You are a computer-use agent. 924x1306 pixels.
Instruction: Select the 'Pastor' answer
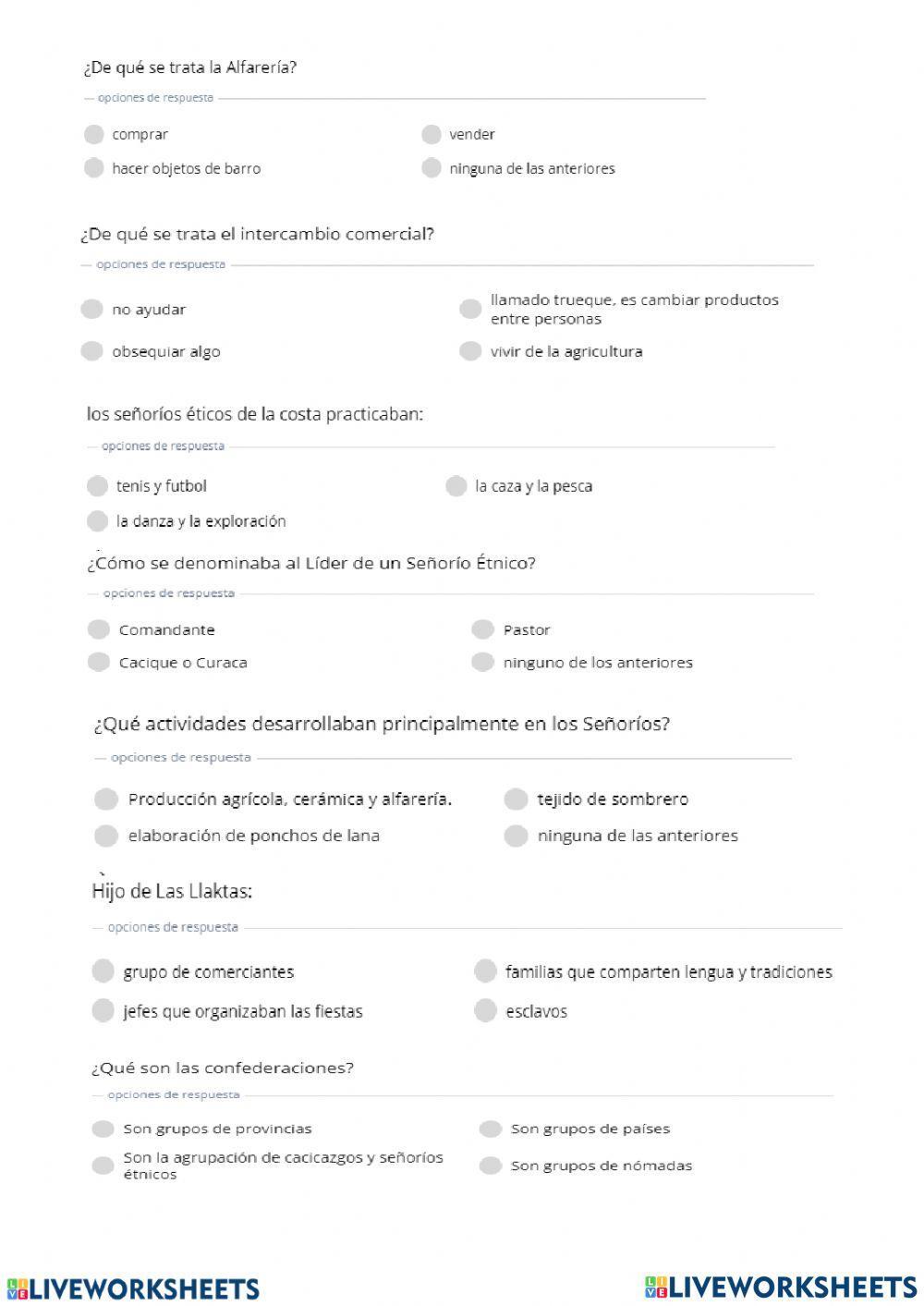[482, 629]
